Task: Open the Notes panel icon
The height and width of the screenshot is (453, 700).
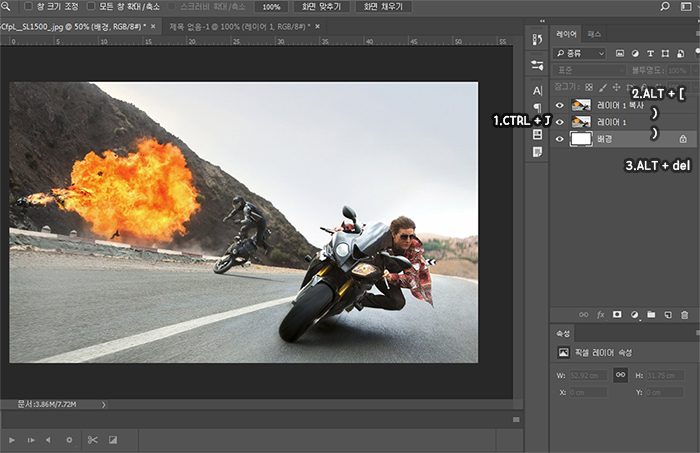Action: pyautogui.click(x=538, y=152)
